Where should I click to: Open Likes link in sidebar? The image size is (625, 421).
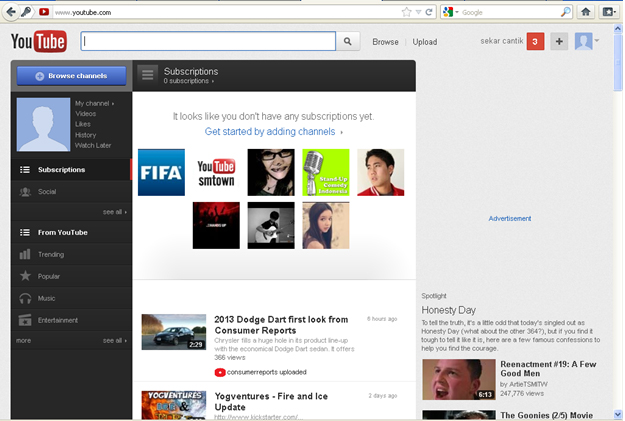83,124
